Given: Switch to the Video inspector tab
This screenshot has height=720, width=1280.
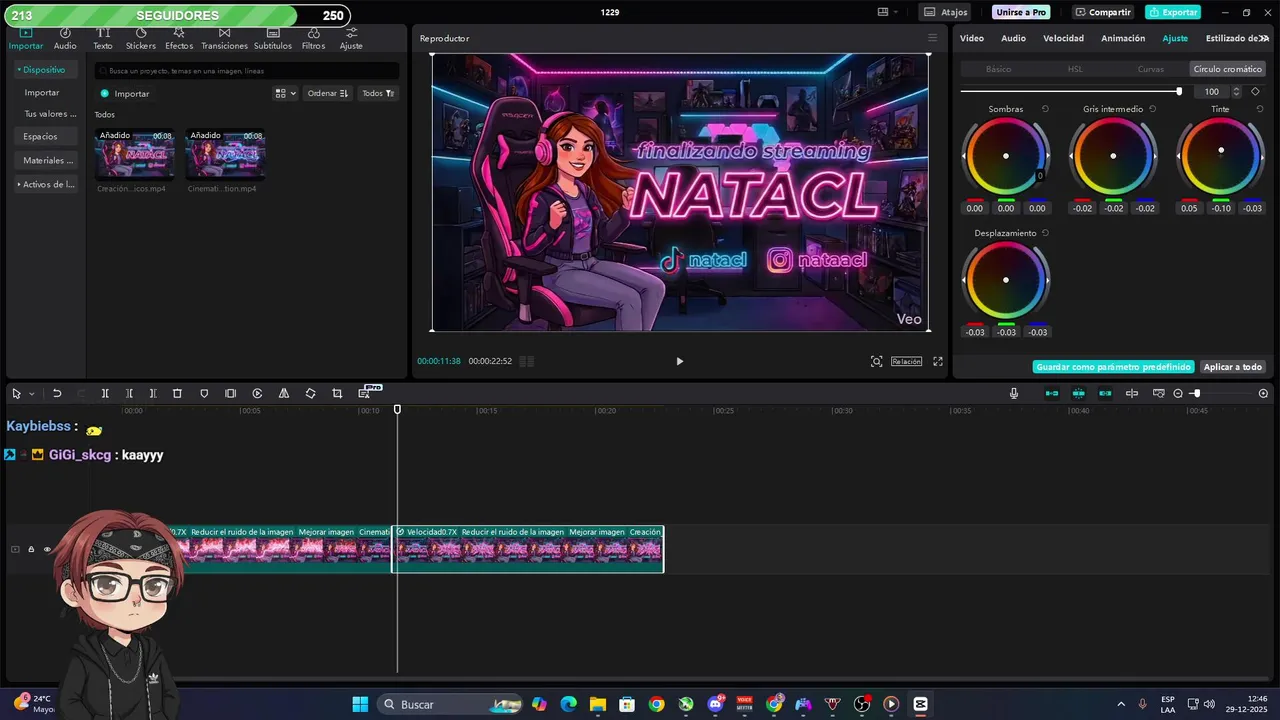Looking at the screenshot, I should click(x=972, y=38).
